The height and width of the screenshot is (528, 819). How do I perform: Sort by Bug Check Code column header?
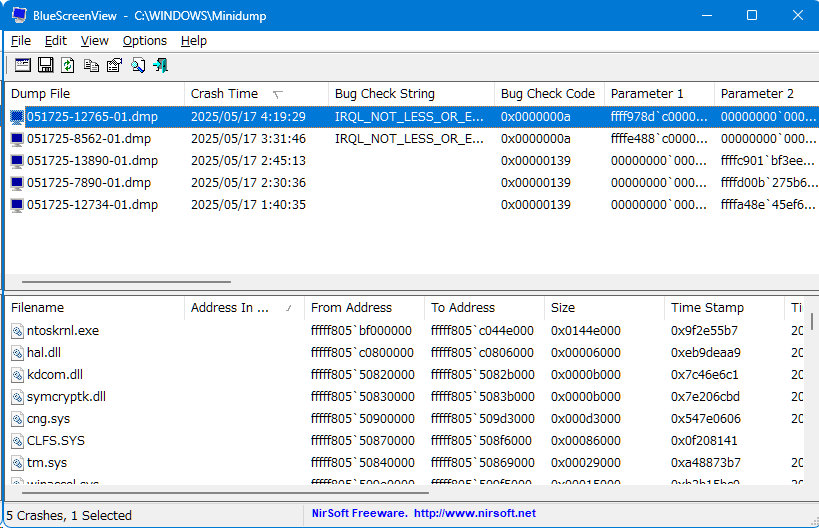pyautogui.click(x=549, y=93)
